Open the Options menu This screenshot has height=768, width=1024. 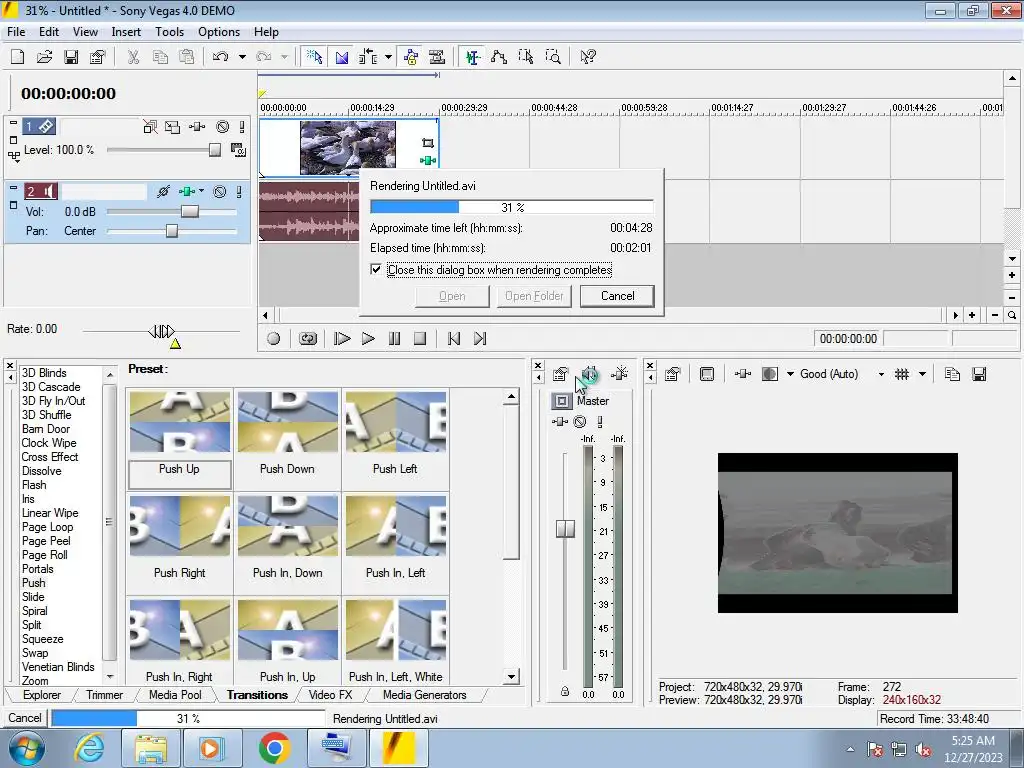(x=219, y=31)
